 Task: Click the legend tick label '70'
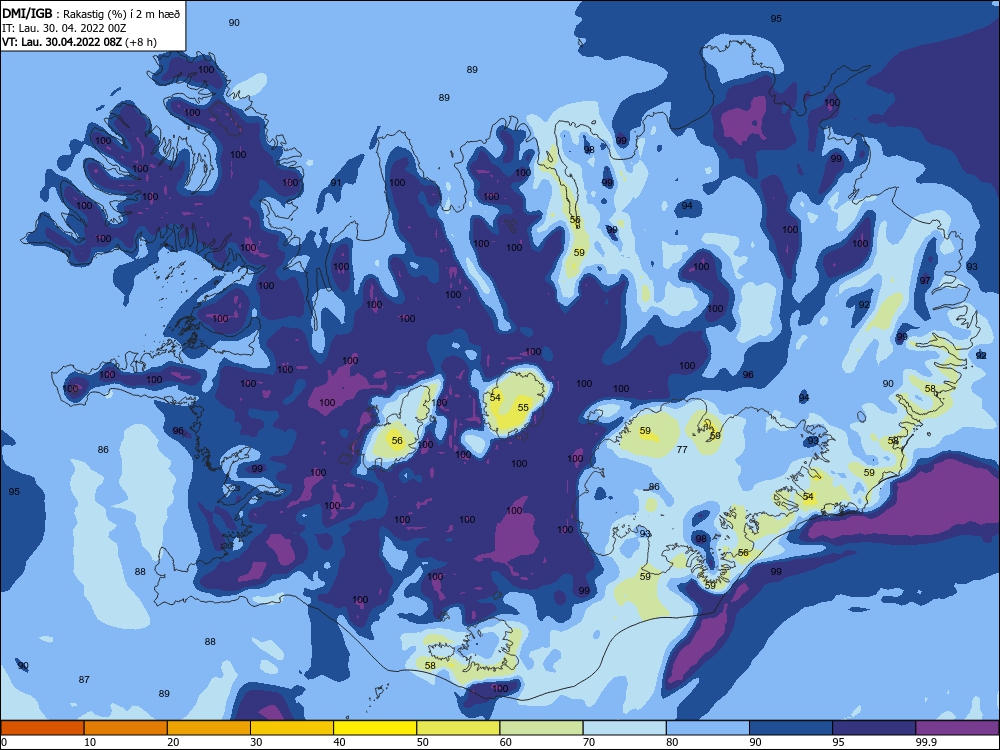(589, 742)
